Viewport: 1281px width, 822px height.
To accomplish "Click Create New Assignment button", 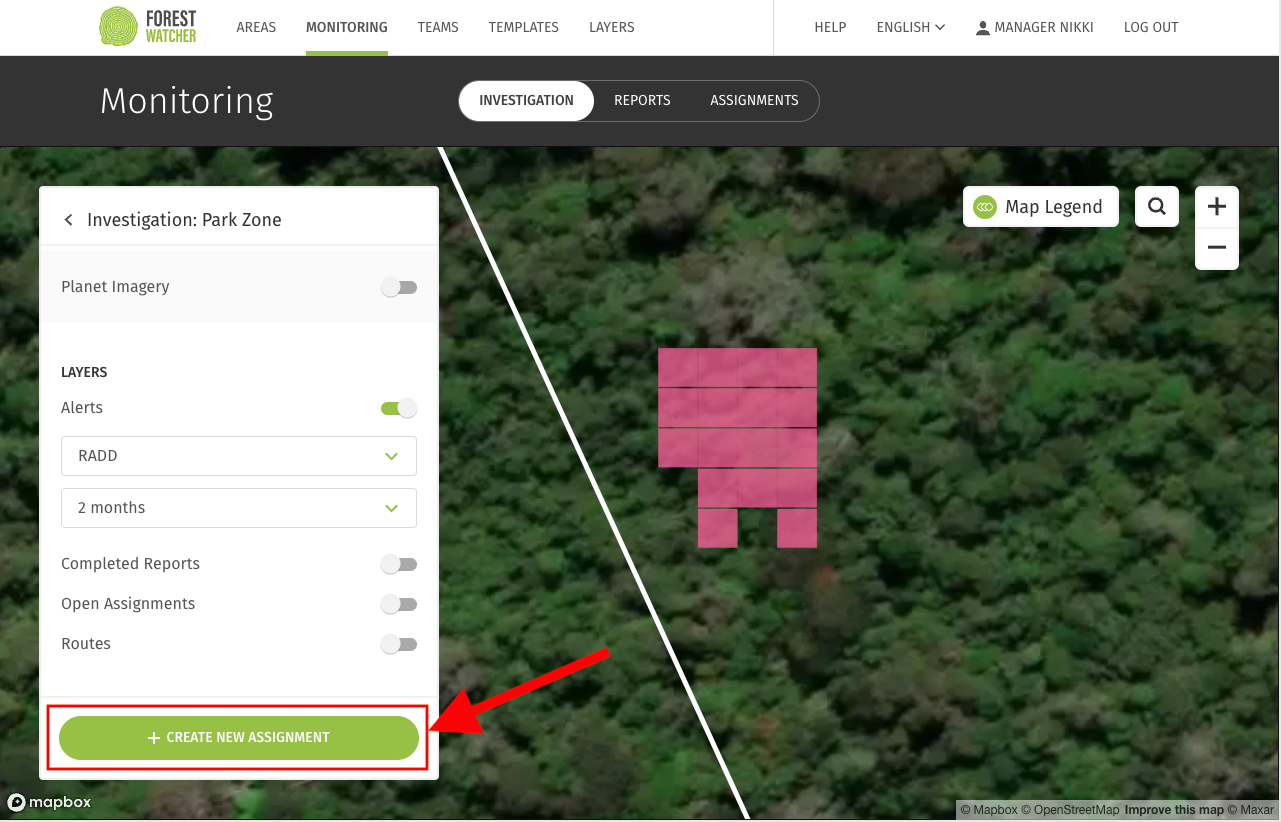I will (239, 738).
